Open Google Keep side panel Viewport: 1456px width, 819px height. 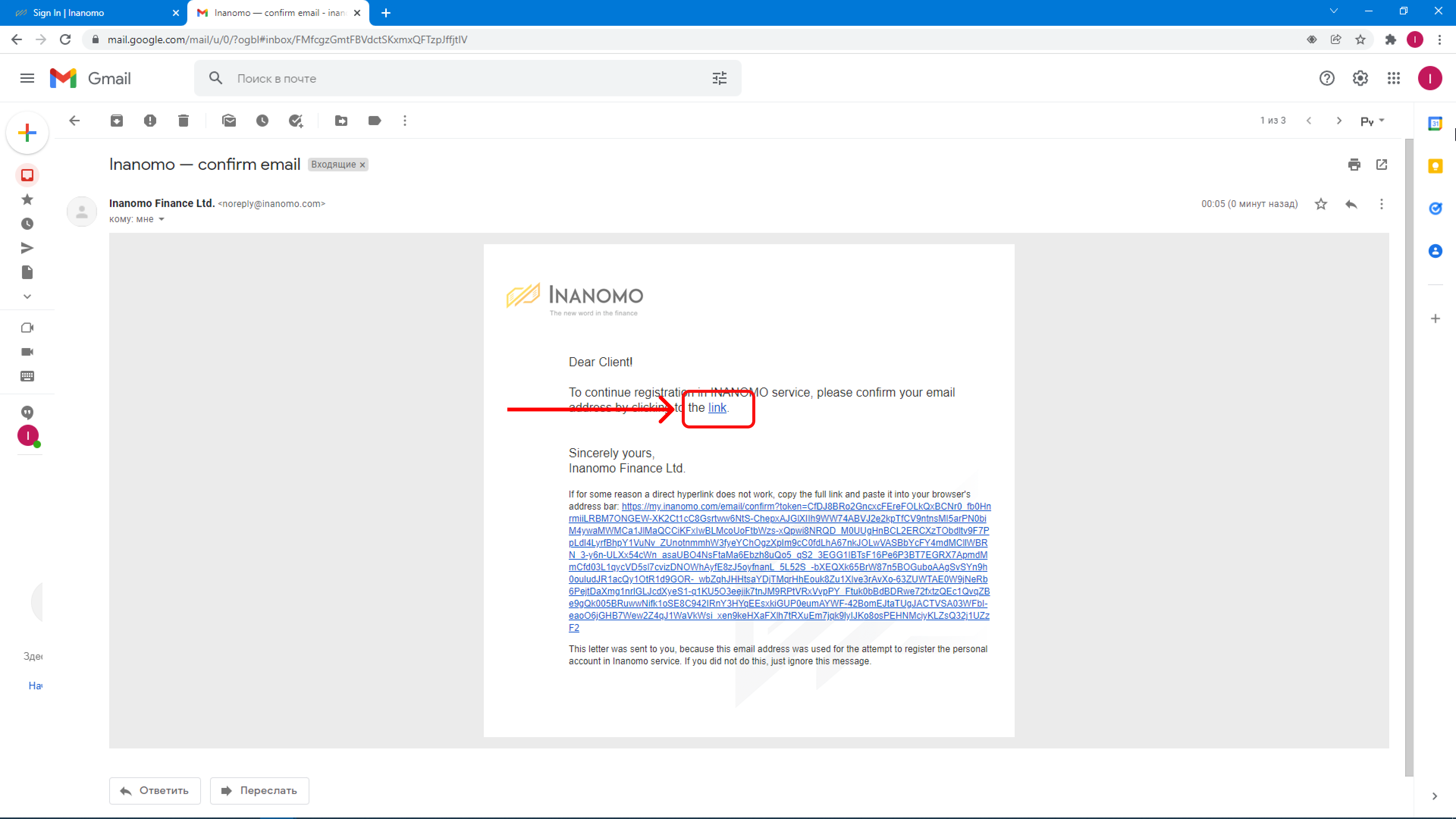click(x=1435, y=166)
